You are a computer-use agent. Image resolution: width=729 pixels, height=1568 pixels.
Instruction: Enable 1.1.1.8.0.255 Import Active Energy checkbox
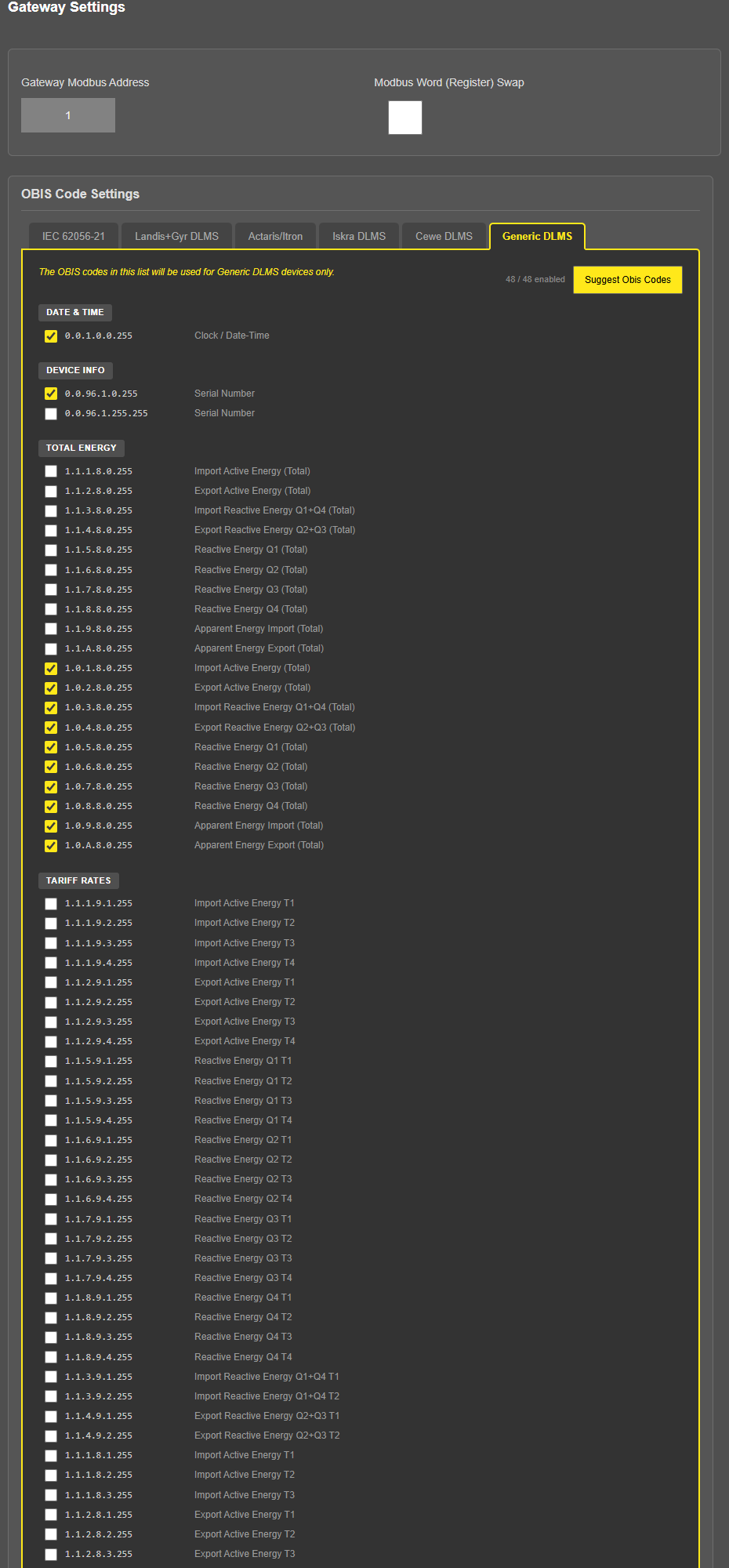(51, 471)
